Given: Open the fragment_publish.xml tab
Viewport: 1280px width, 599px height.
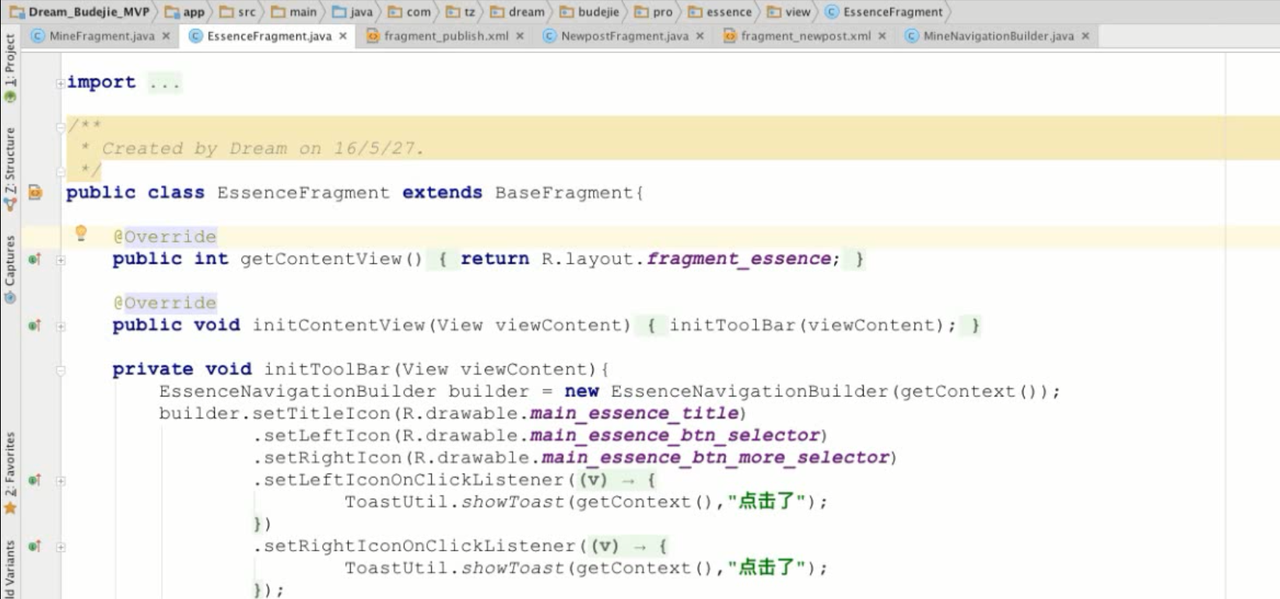Looking at the screenshot, I should coord(446,36).
